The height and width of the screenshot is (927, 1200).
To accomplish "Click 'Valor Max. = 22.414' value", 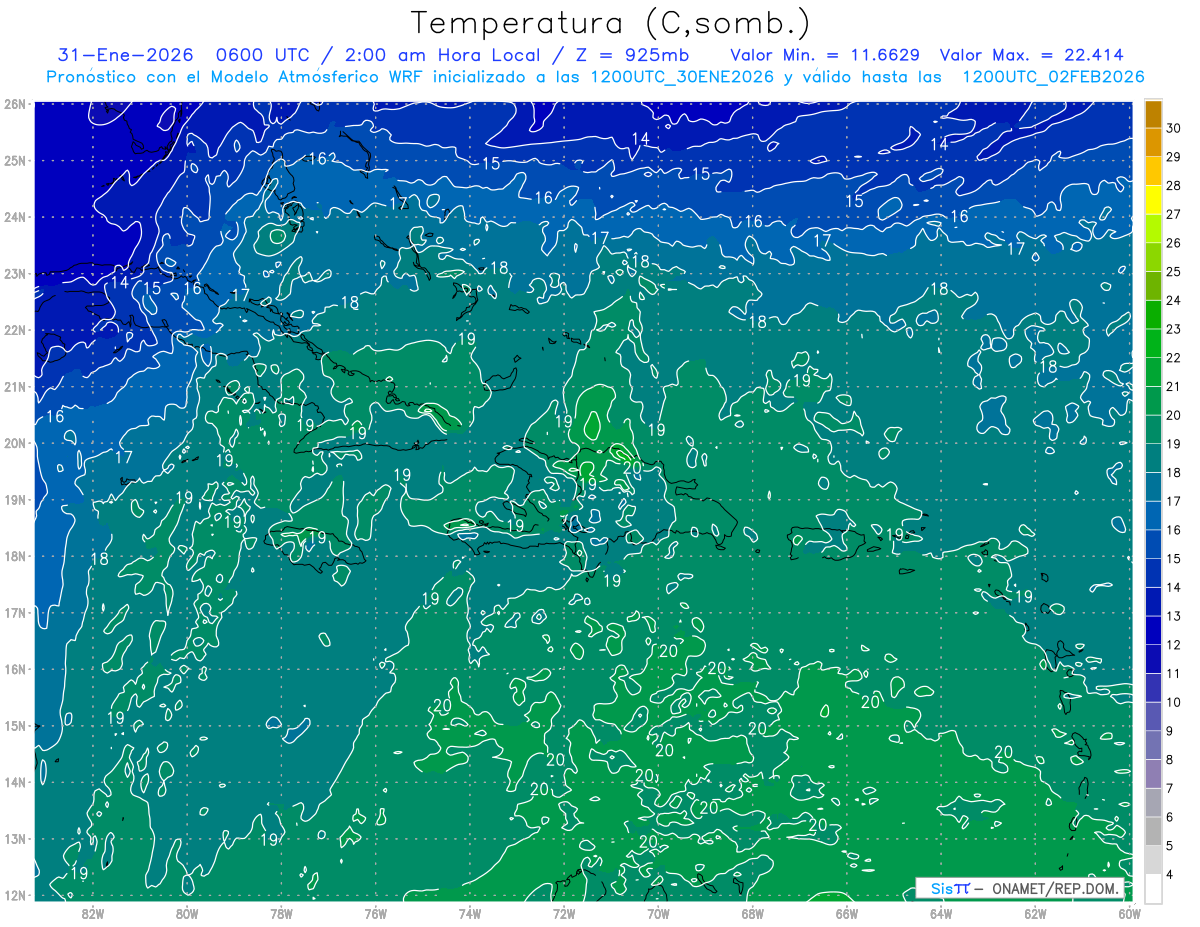I will [x=1032, y=55].
